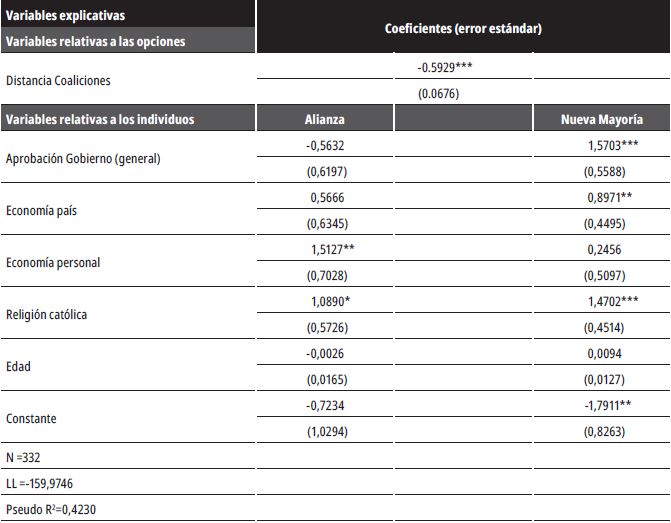Image resolution: width=671 pixels, height=523 pixels.
Task: Click the 1,5127** Alianza coefficient
Action: pos(331,250)
